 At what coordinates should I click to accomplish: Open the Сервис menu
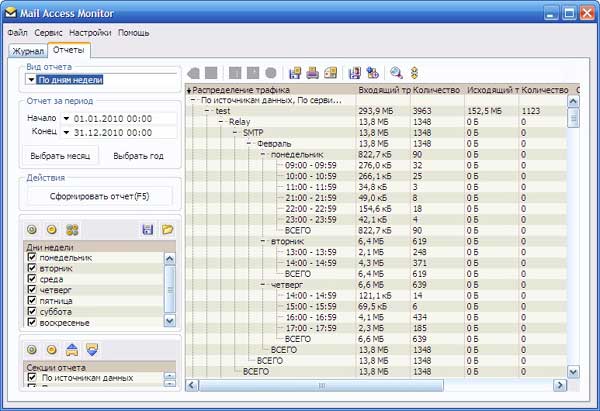tap(48, 33)
